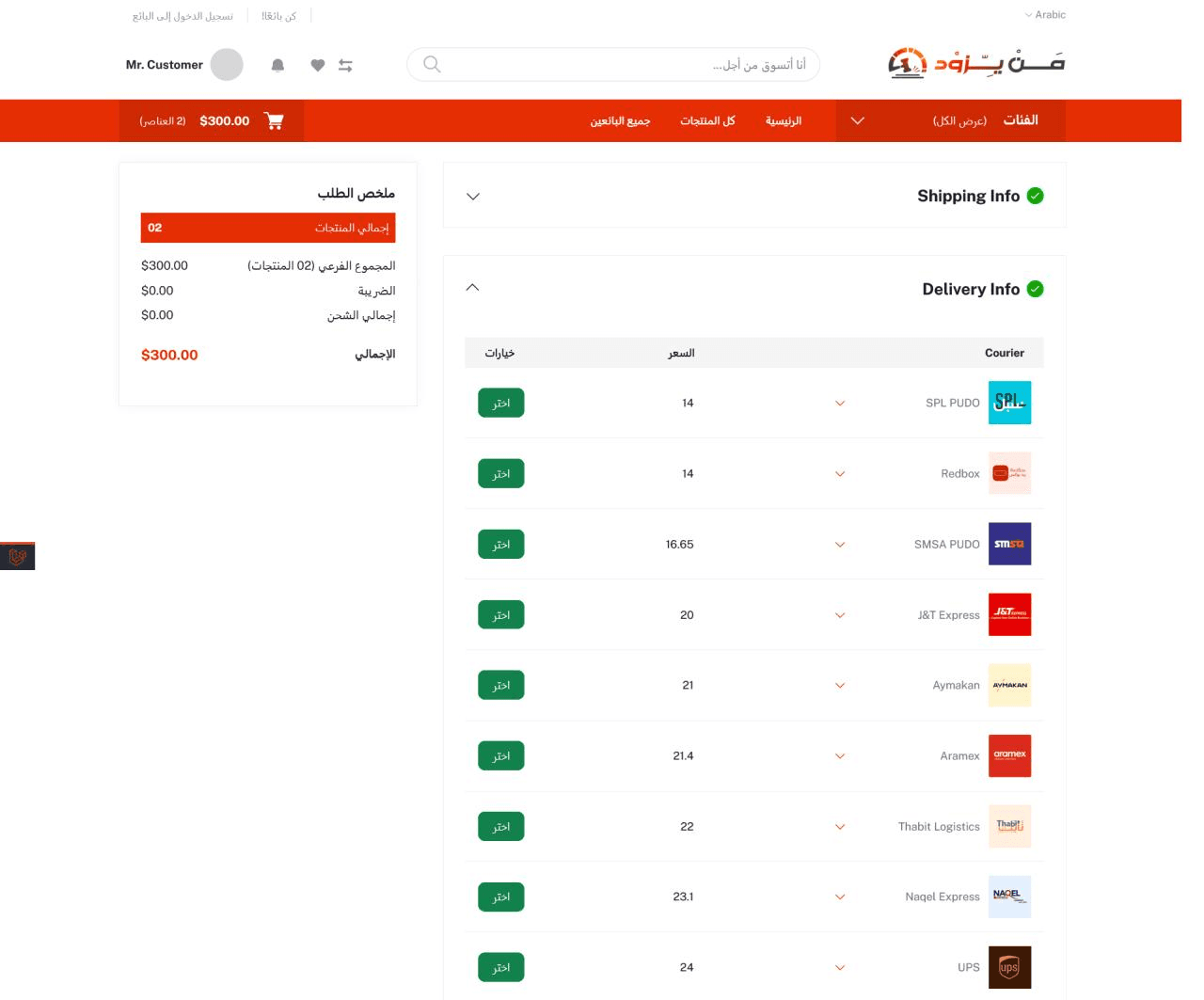Click the Mr. Customer account name
The width and height of the screenshot is (1204, 1000).
tap(165, 65)
